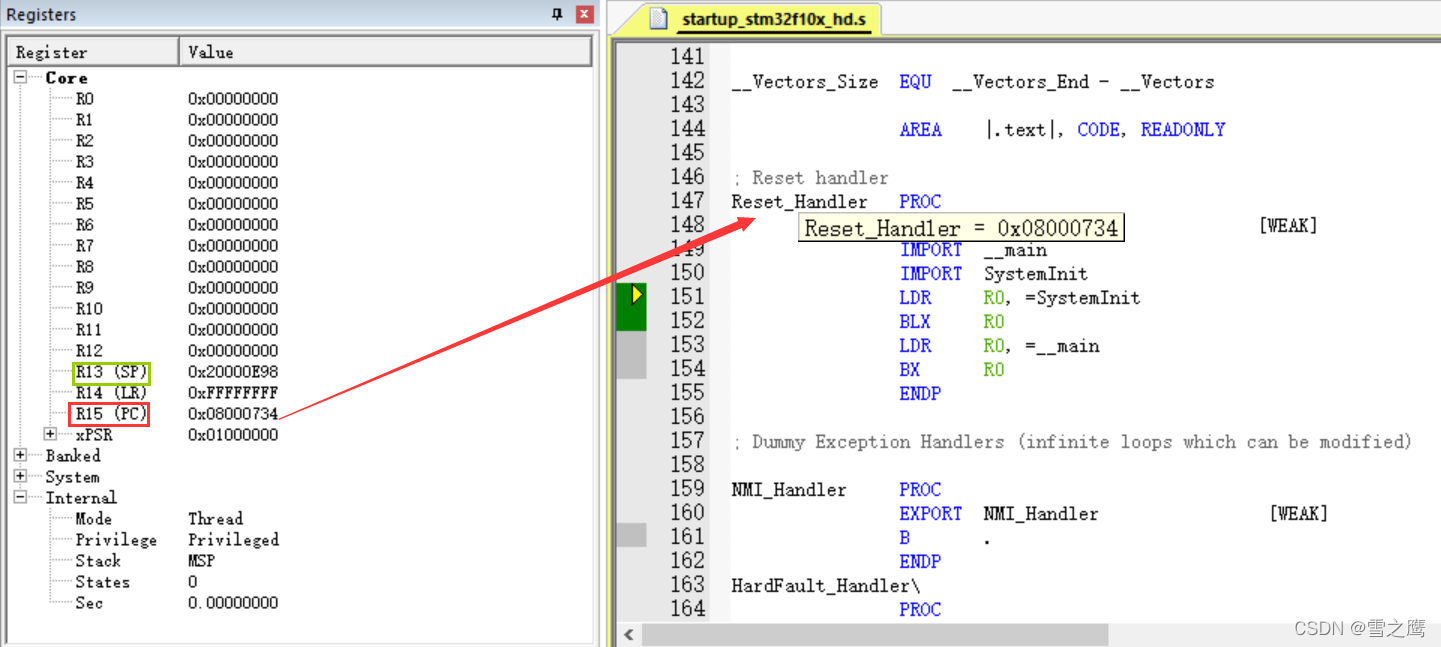Select the R11 register row

click(300, 329)
